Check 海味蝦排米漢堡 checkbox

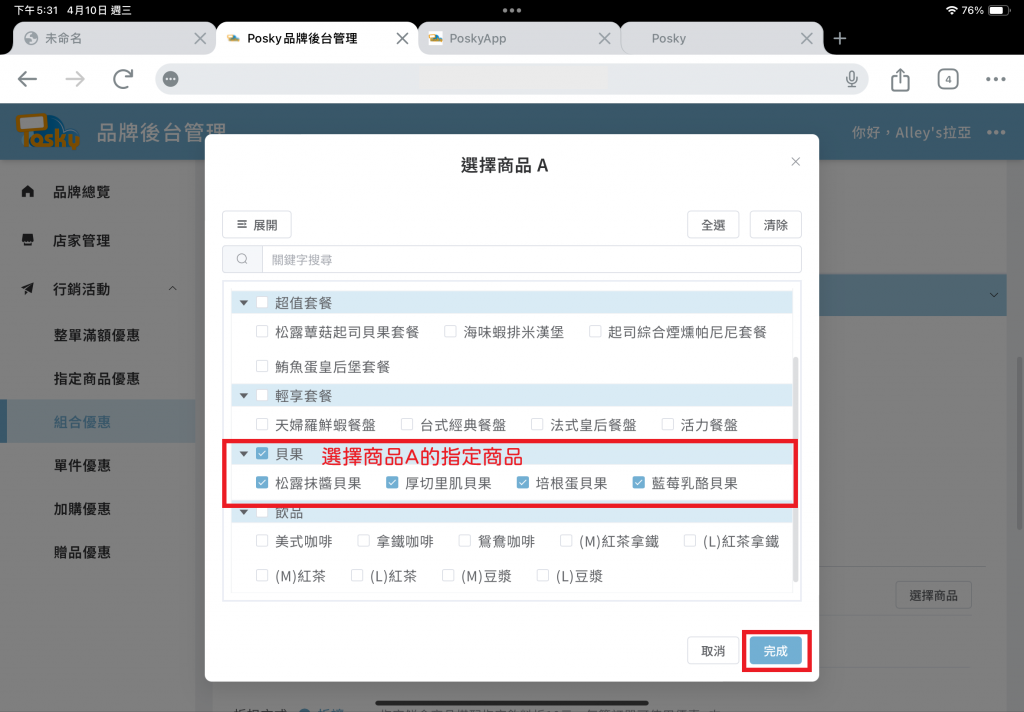point(450,331)
